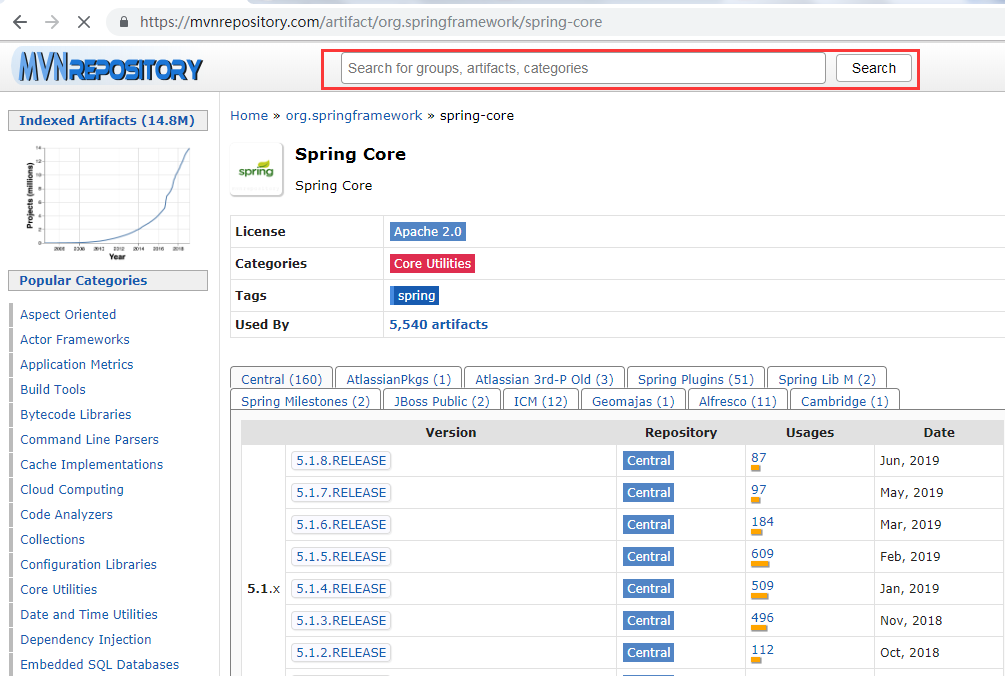Go to Home breadcrumb
The width and height of the screenshot is (1005, 676).
249,115
